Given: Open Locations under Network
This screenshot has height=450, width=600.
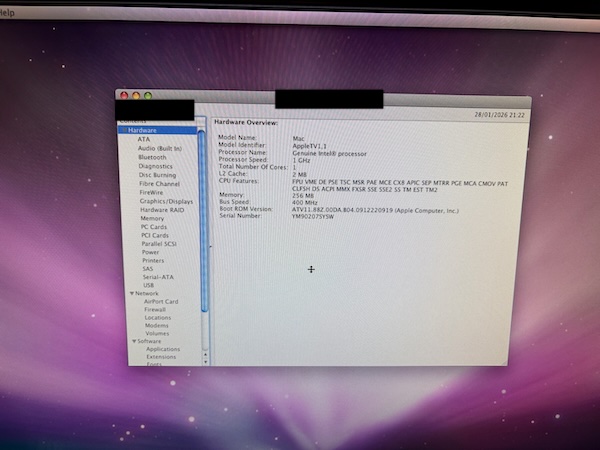Looking at the screenshot, I should [158, 318].
